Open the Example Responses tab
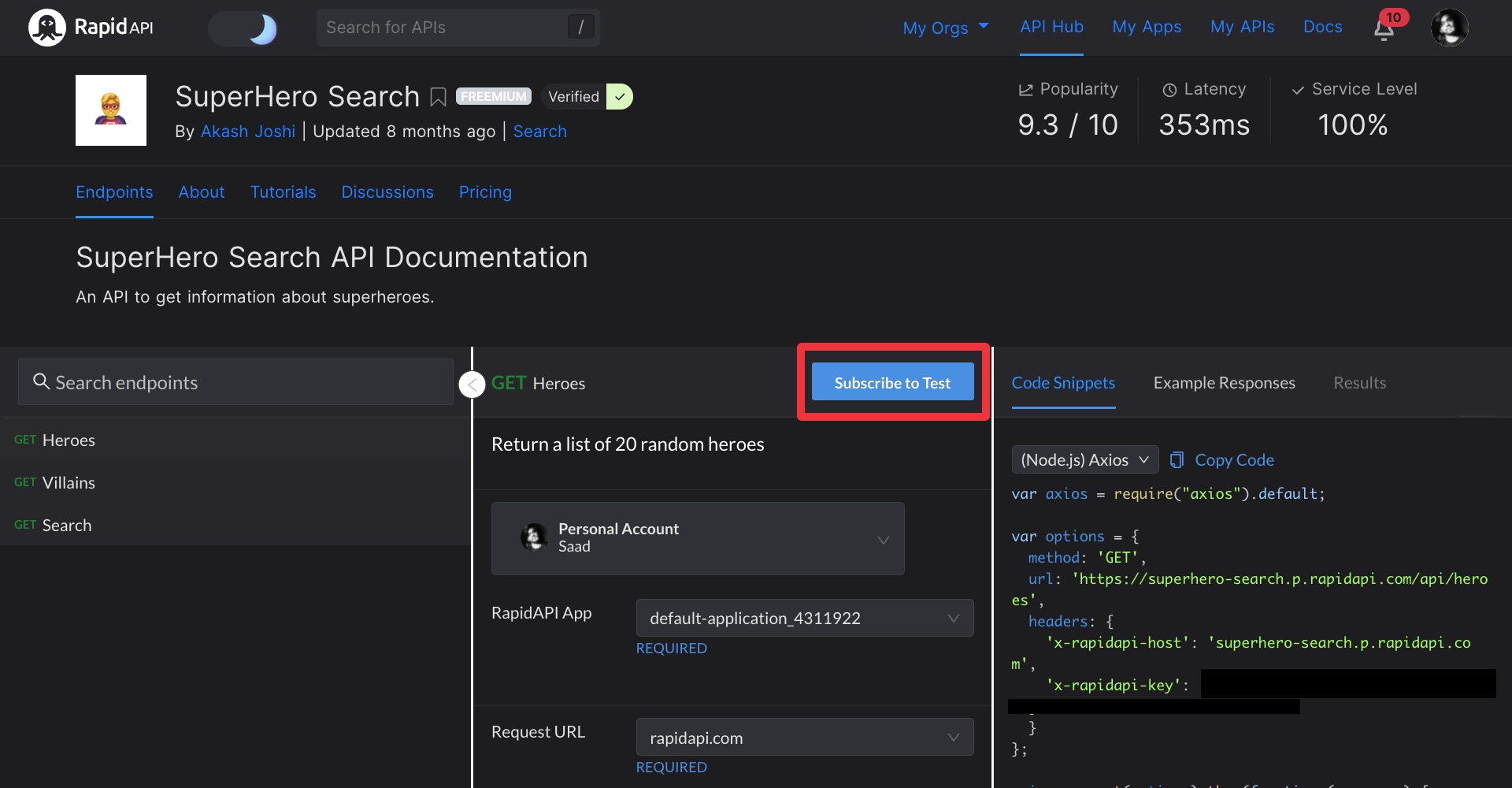The height and width of the screenshot is (788, 1512). point(1224,383)
